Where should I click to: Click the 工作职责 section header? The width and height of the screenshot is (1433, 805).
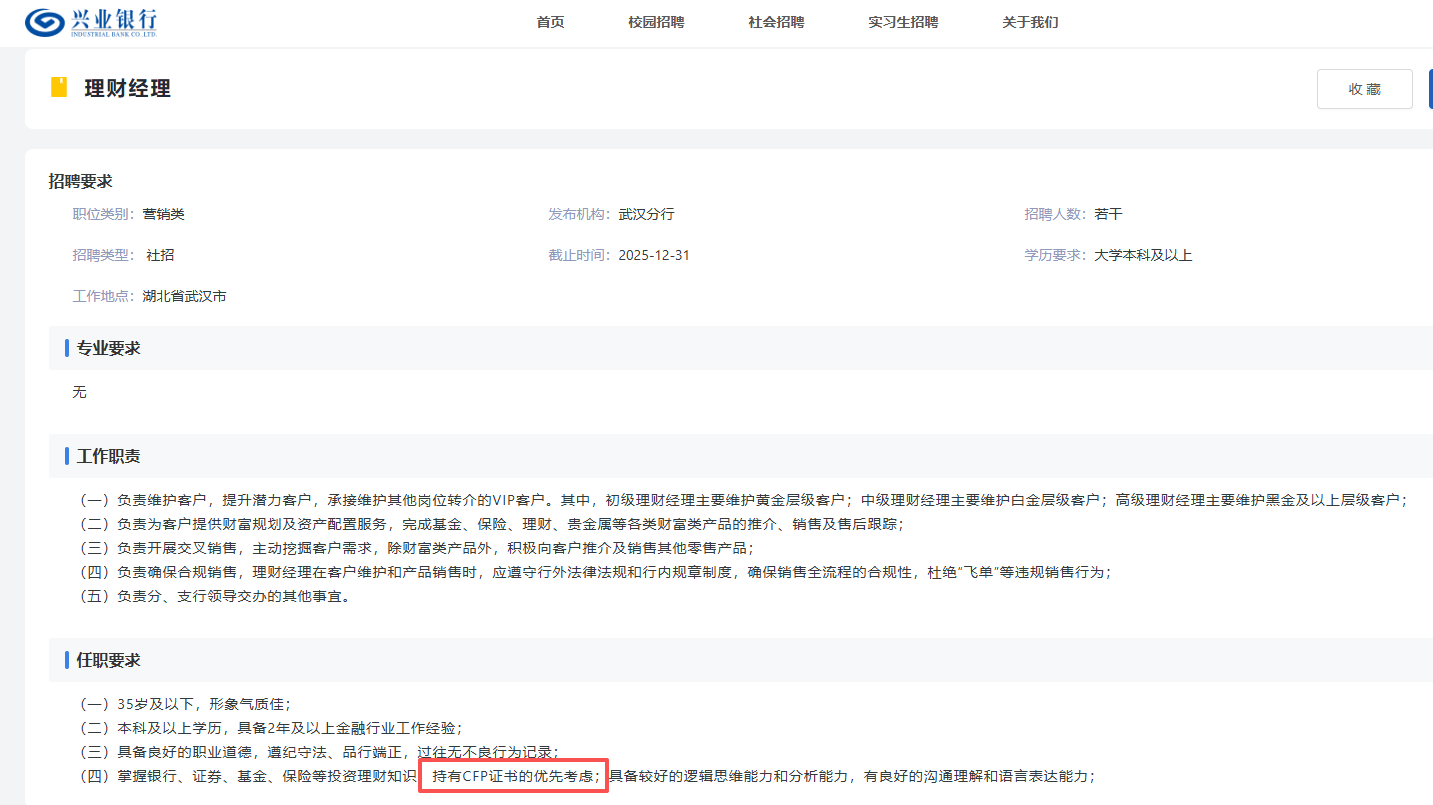(109, 456)
